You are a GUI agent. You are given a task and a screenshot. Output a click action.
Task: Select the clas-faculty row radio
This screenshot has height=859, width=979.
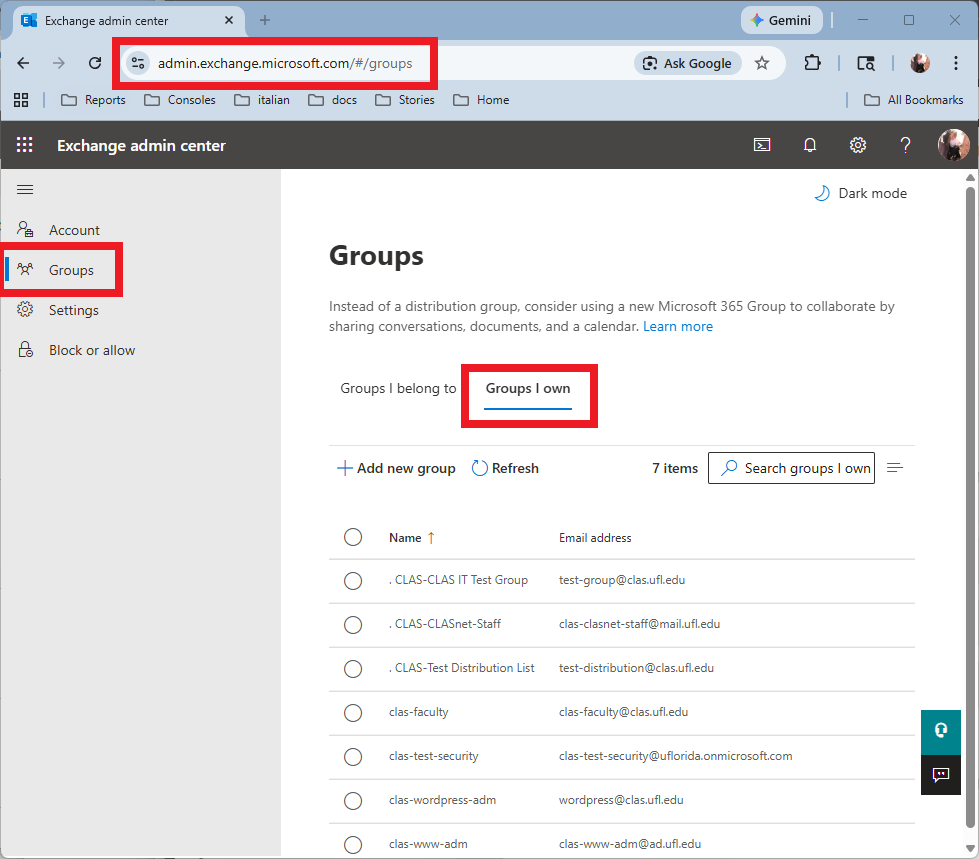click(x=353, y=713)
